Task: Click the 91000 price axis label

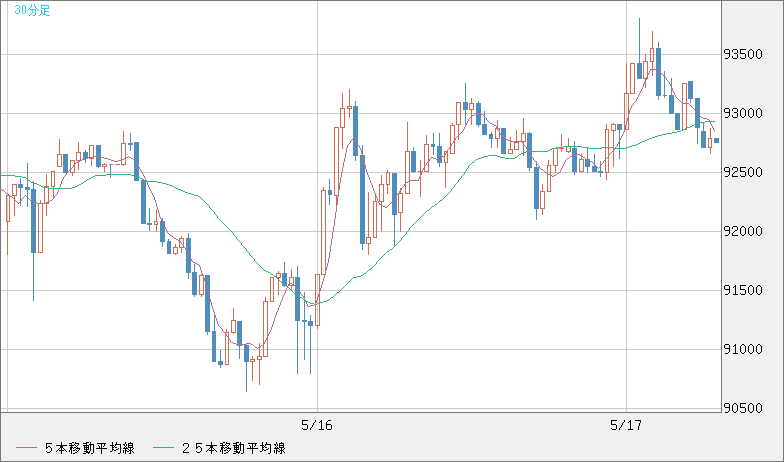Action: pyautogui.click(x=743, y=350)
